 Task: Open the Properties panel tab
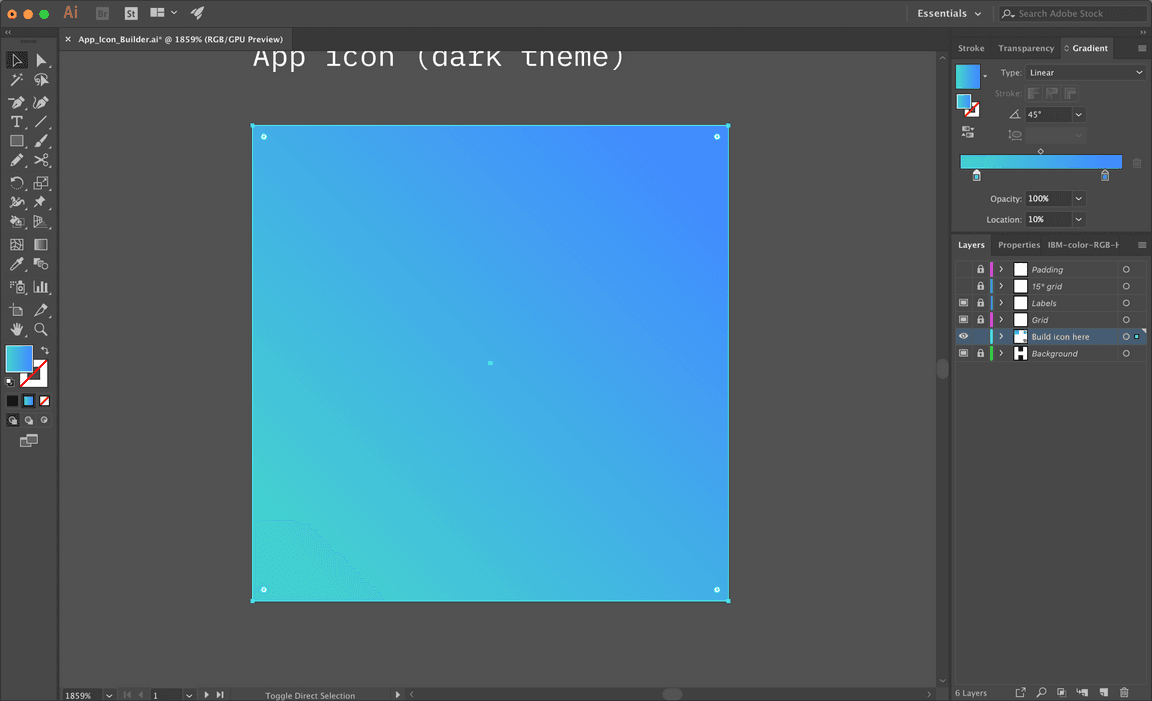coord(1018,244)
